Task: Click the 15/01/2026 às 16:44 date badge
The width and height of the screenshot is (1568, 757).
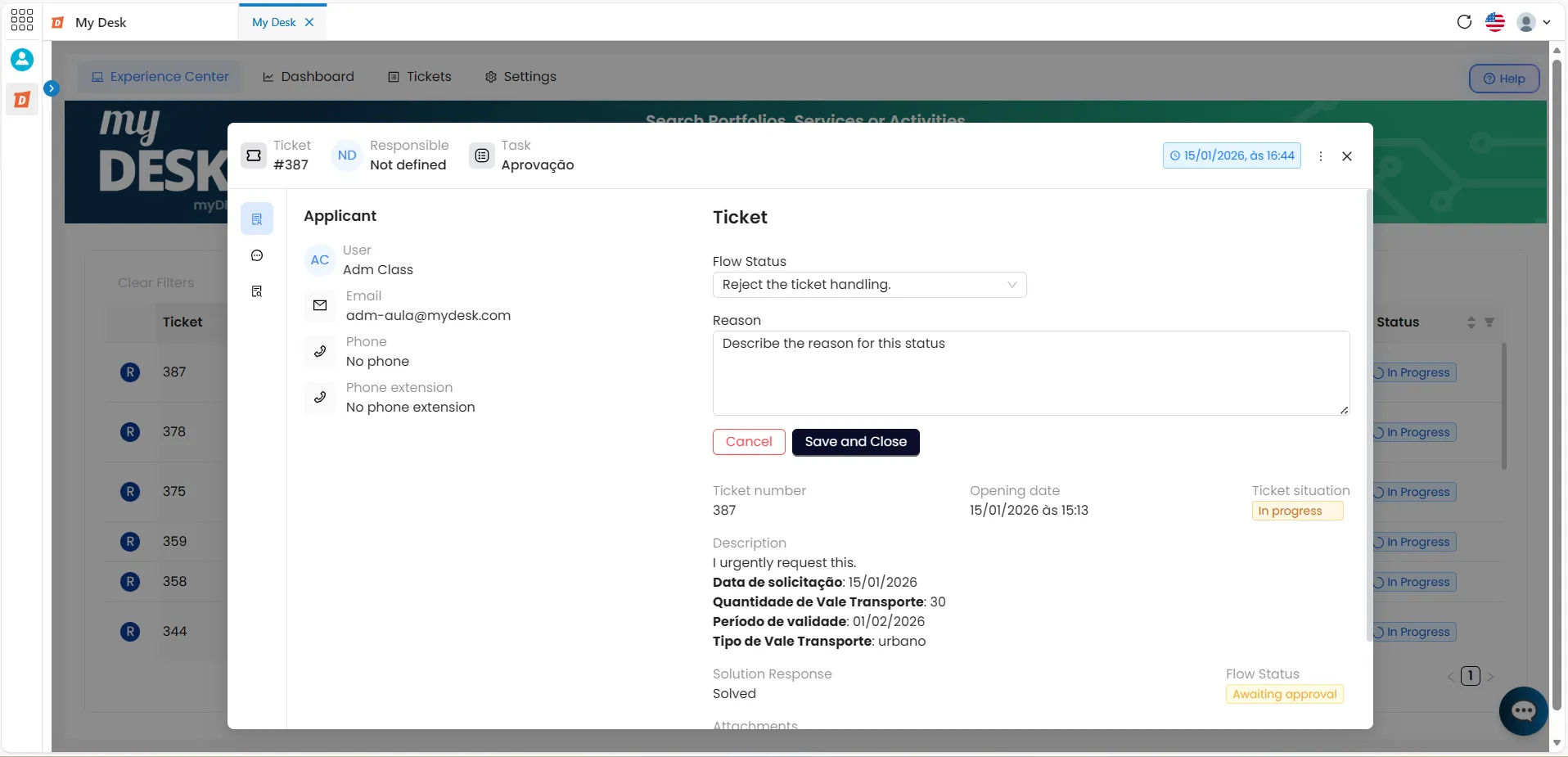Action: (1232, 155)
